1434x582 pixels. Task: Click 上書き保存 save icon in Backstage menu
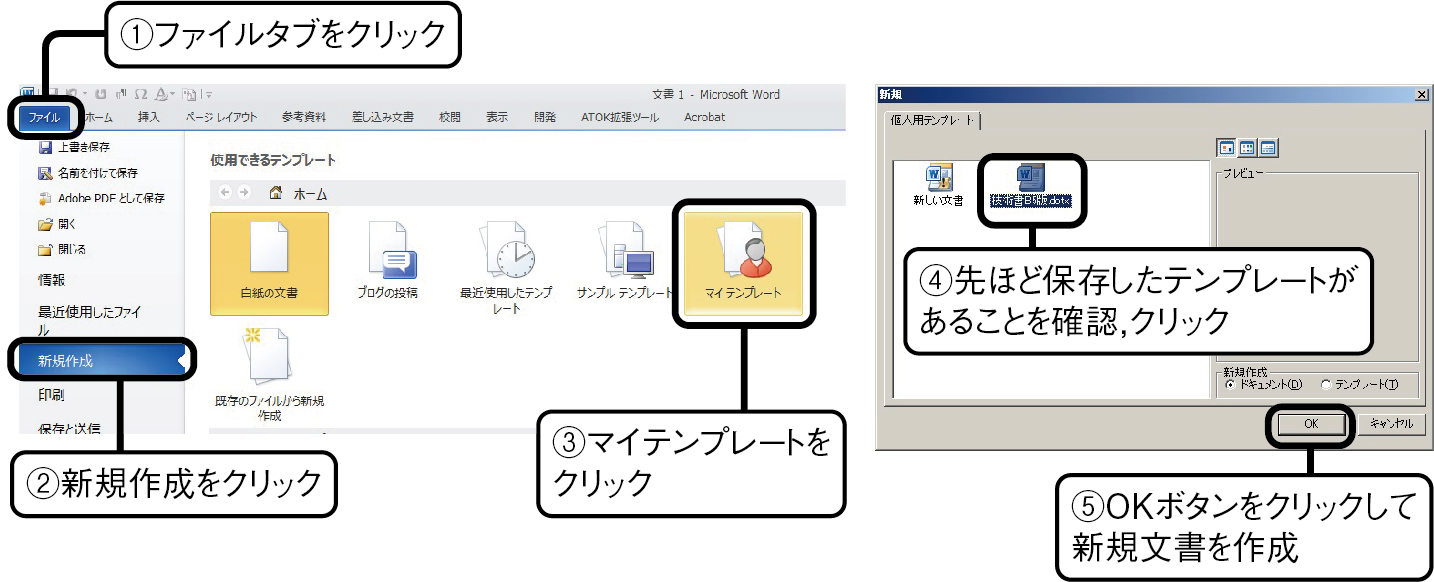point(45,147)
